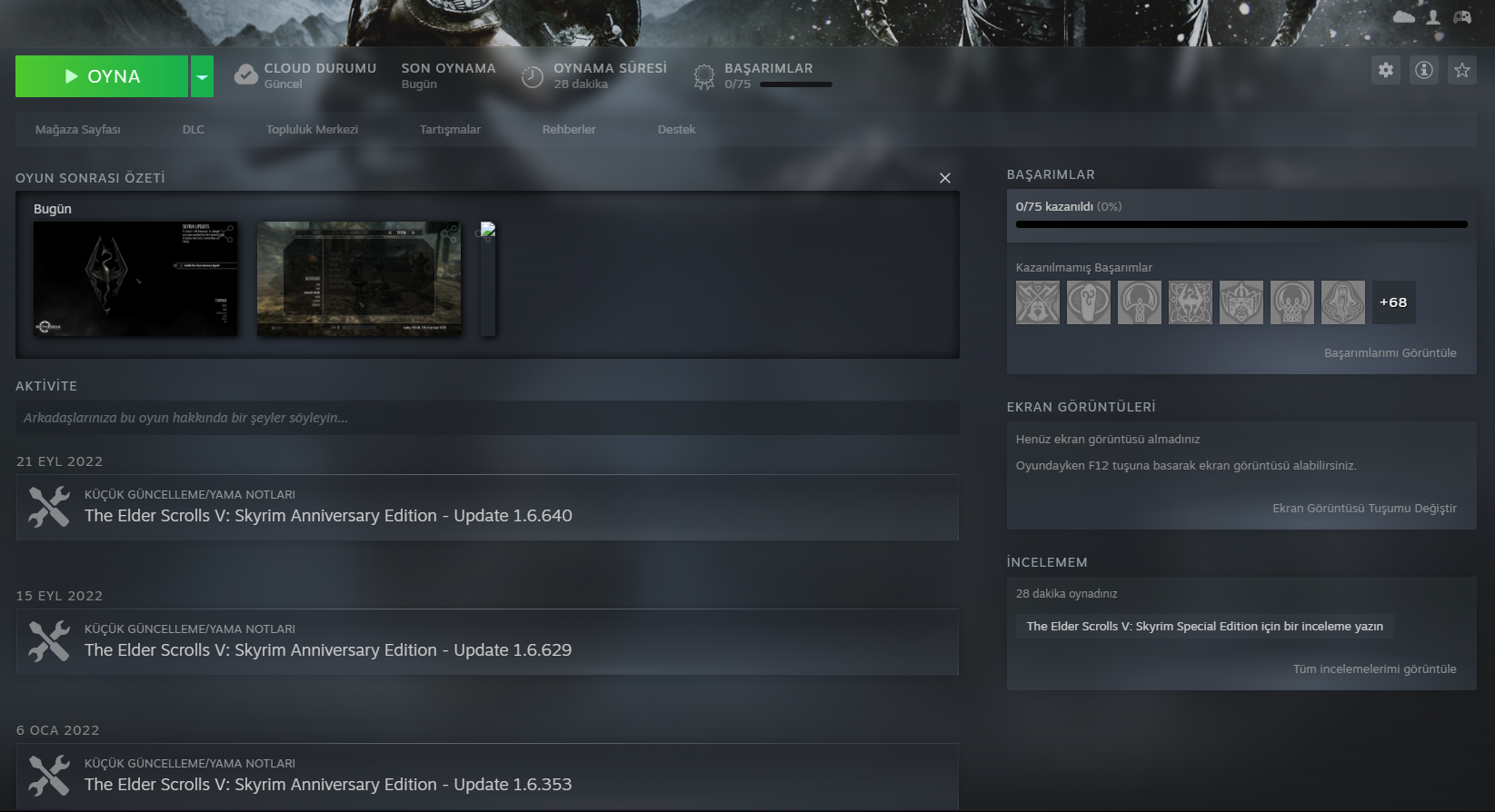This screenshot has height=812, width=1495.
Task: Click the 0/75 progress bar in the header
Action: point(796,84)
